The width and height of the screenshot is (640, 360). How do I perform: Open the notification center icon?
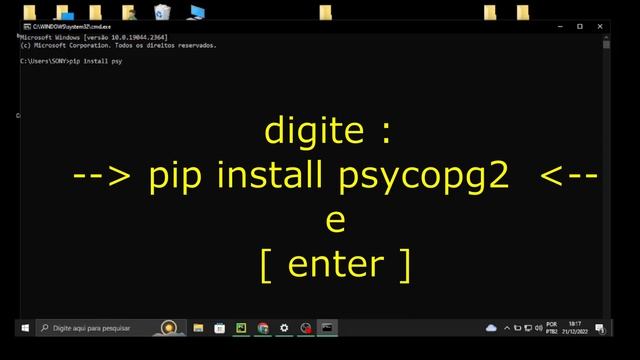tap(600, 328)
